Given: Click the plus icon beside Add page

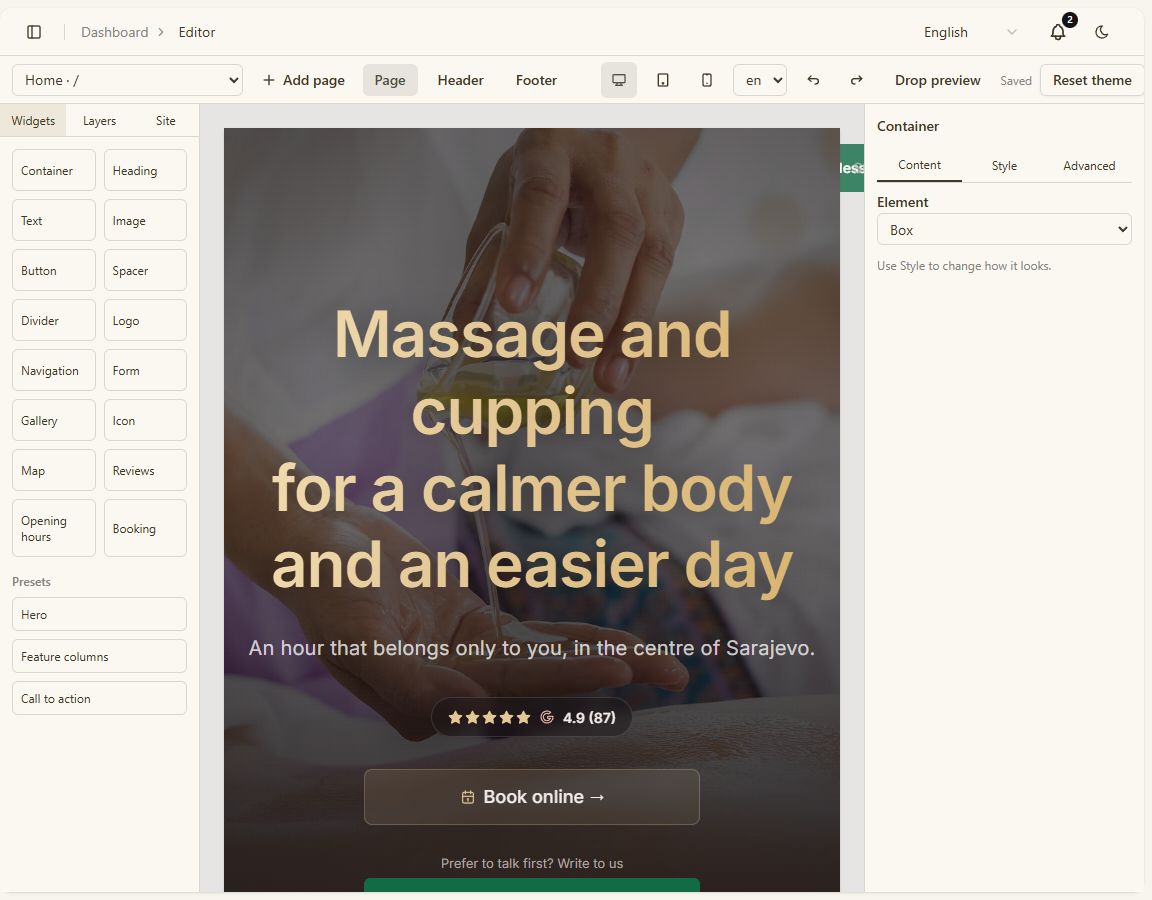Looking at the screenshot, I should pyautogui.click(x=269, y=80).
